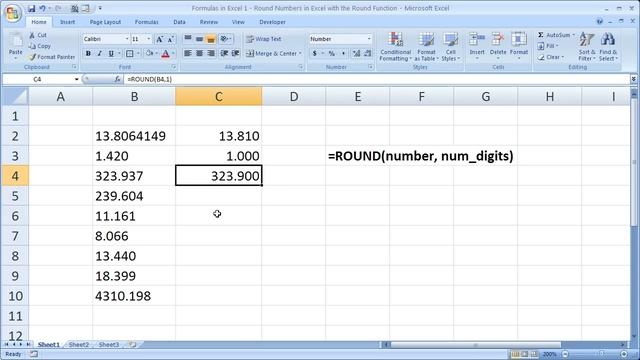Screen dimensions: 640x360
Task: Apply Comma Style
Action: click(x=343, y=53)
